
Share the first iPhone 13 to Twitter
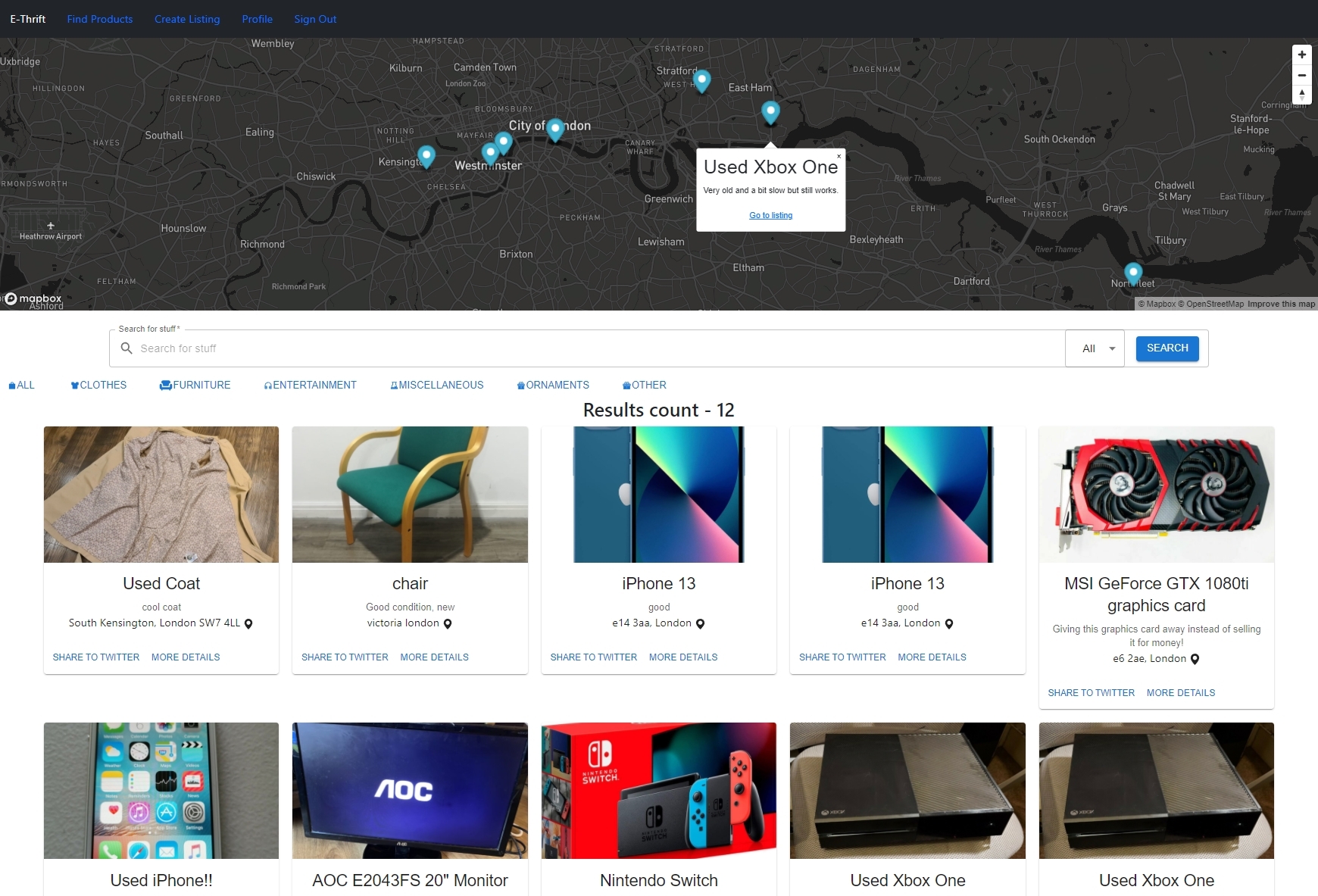[594, 657]
